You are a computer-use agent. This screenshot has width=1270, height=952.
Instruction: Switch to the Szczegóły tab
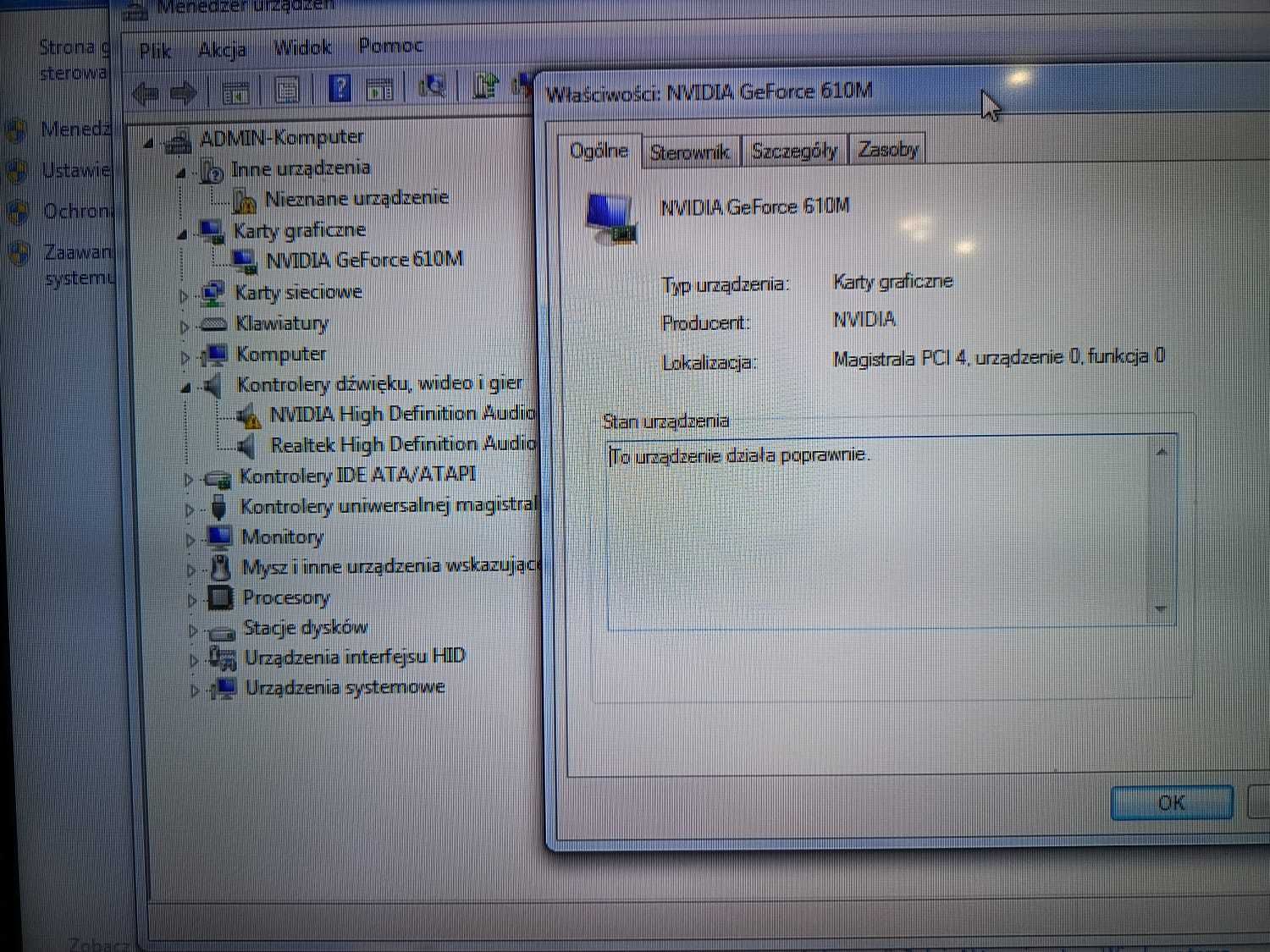(x=795, y=151)
